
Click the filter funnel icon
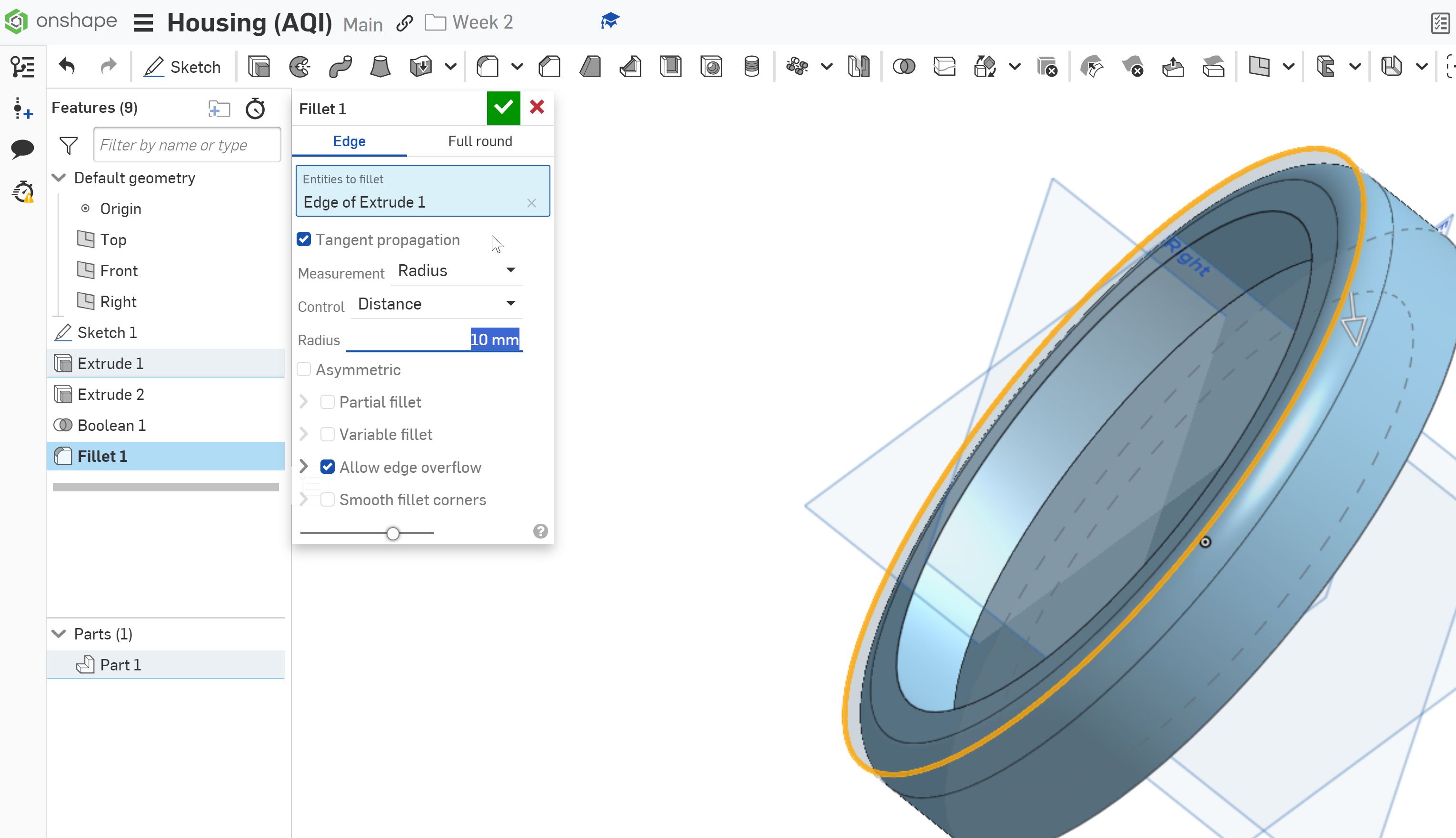coord(69,145)
